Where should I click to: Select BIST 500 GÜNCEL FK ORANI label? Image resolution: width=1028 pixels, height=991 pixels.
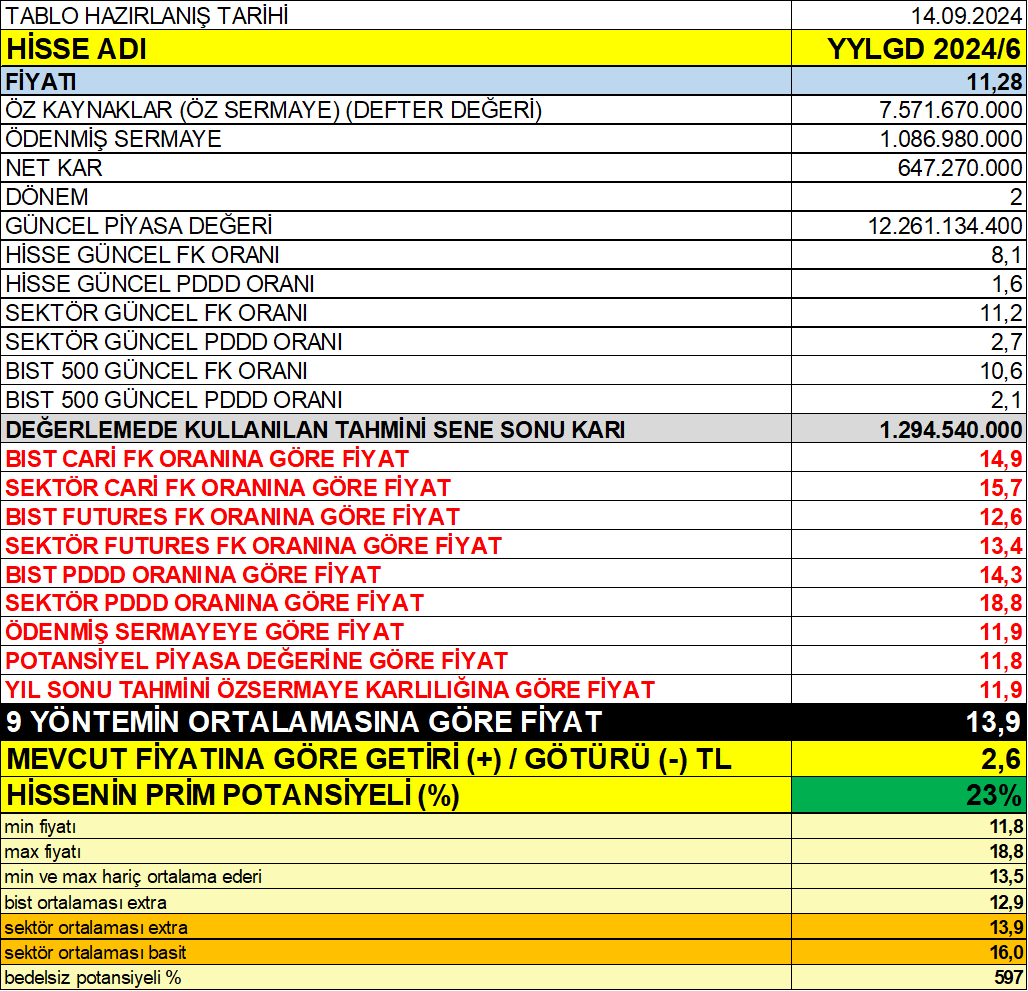coord(156,371)
